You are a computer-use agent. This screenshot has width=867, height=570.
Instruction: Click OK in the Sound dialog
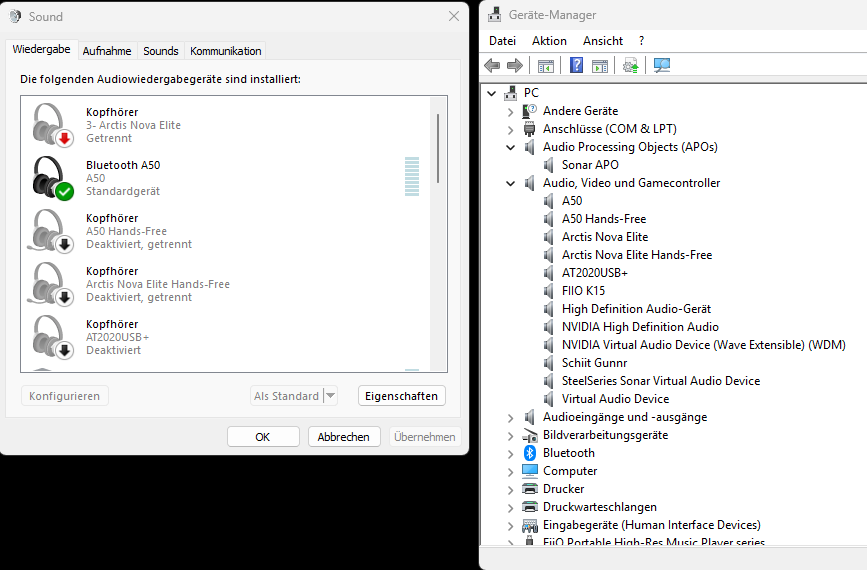263,437
